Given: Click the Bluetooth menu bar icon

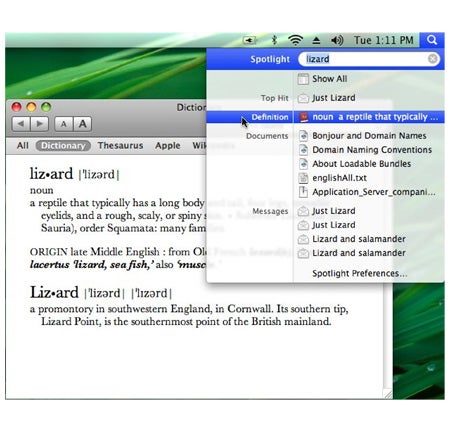Looking at the screenshot, I should pos(274,40).
